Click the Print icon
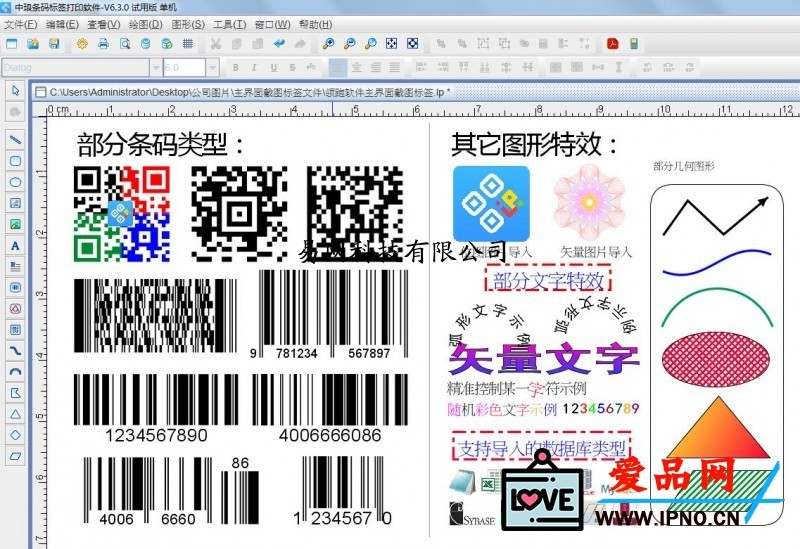This screenshot has width=800, height=549. point(103,44)
